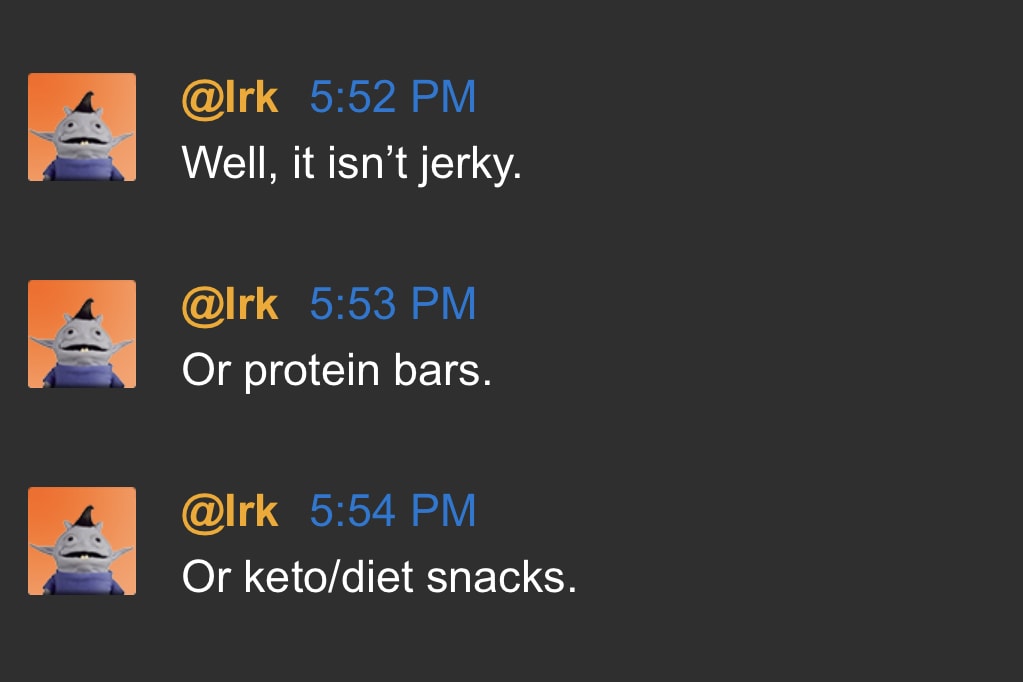1023x682 pixels.
Task: Click the @lrk username above the keto/diet message
Action: tap(230, 511)
